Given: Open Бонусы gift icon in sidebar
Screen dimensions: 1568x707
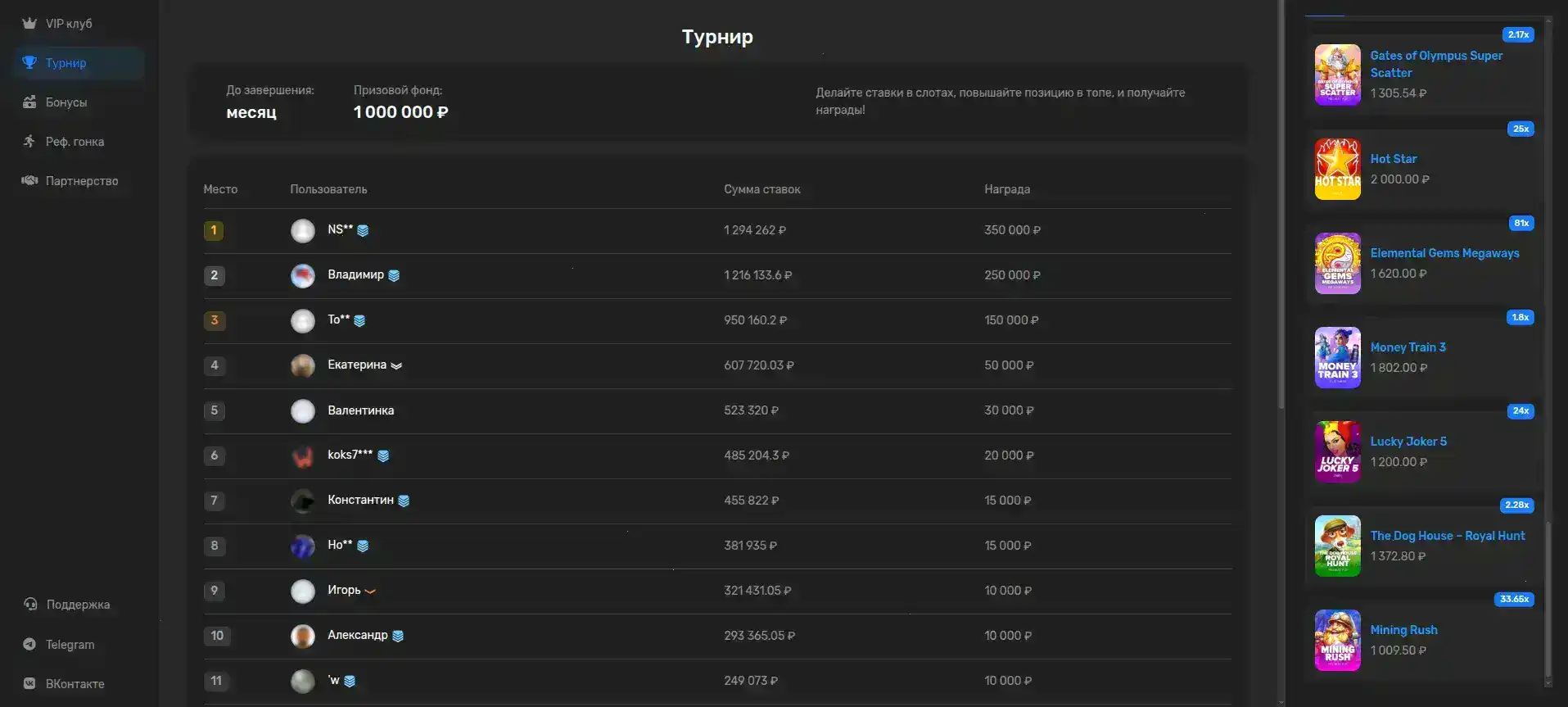Looking at the screenshot, I should pyautogui.click(x=29, y=102).
